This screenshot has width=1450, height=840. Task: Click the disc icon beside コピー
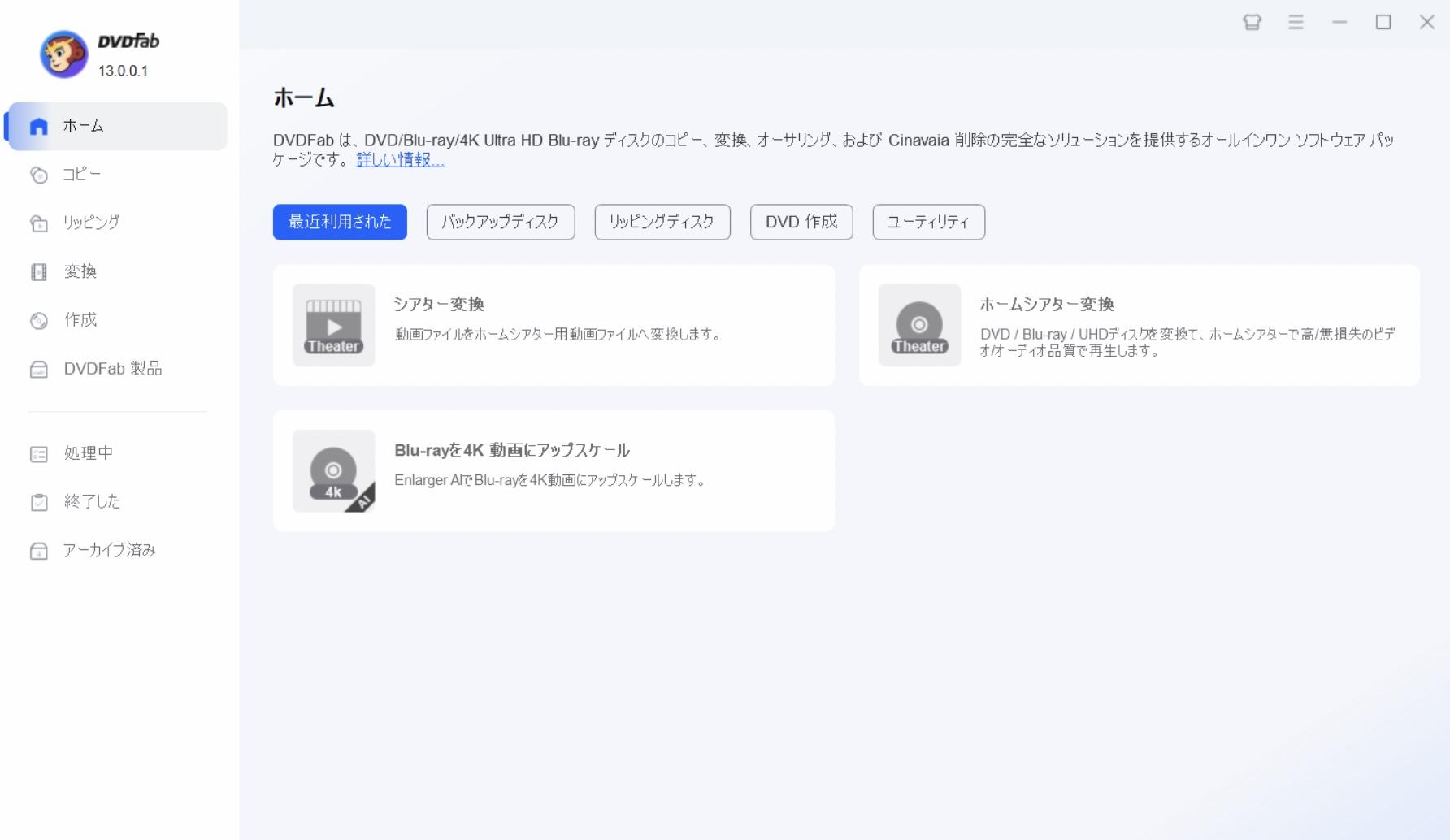(x=38, y=175)
